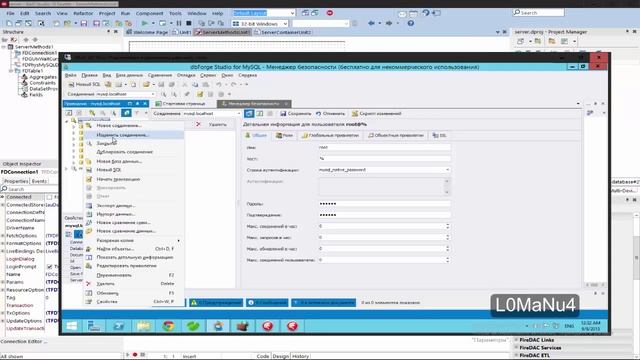Open the Глобальные привилегии tab
The width and height of the screenshot is (640, 360).
click(330, 136)
